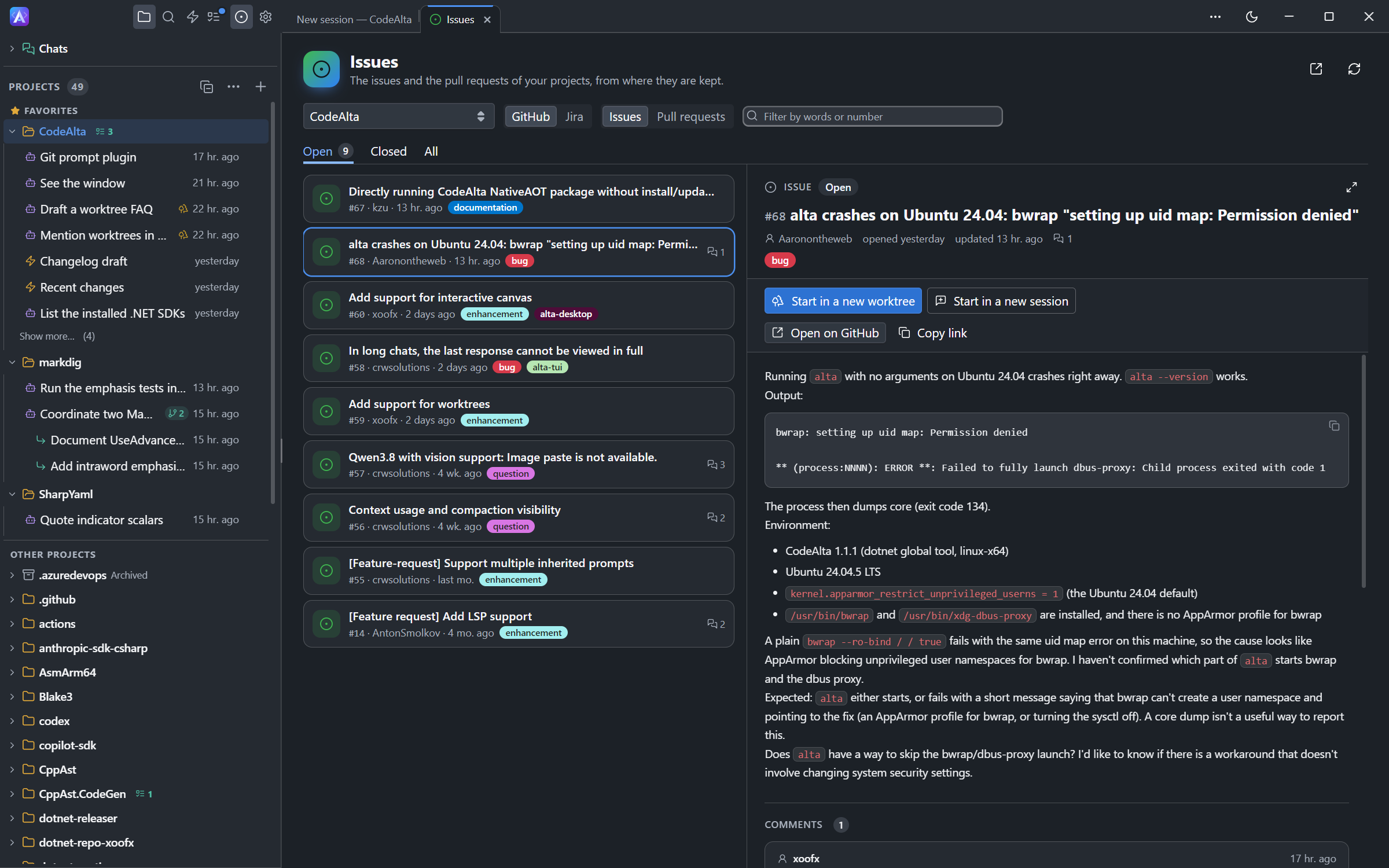This screenshot has width=1389, height=868.
Task: Toggle dark mode moon icon
Action: [1251, 17]
